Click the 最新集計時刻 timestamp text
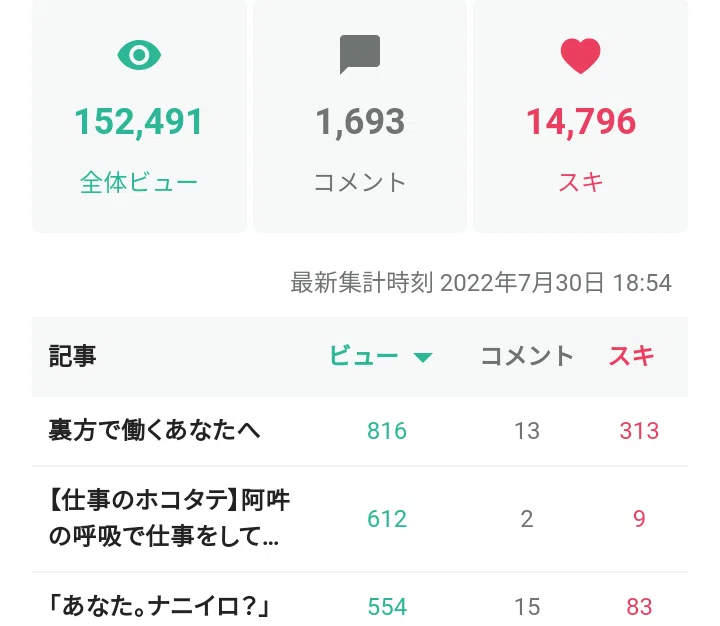 pos(481,282)
